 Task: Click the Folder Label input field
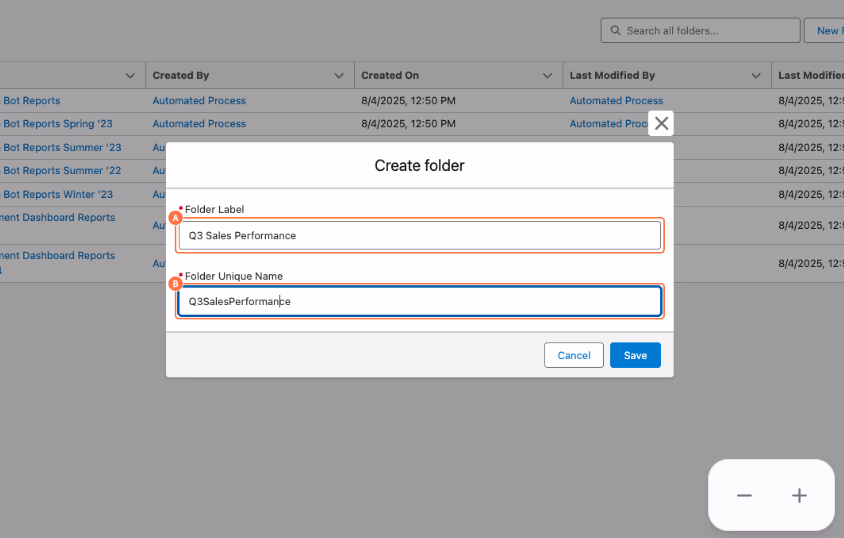420,236
